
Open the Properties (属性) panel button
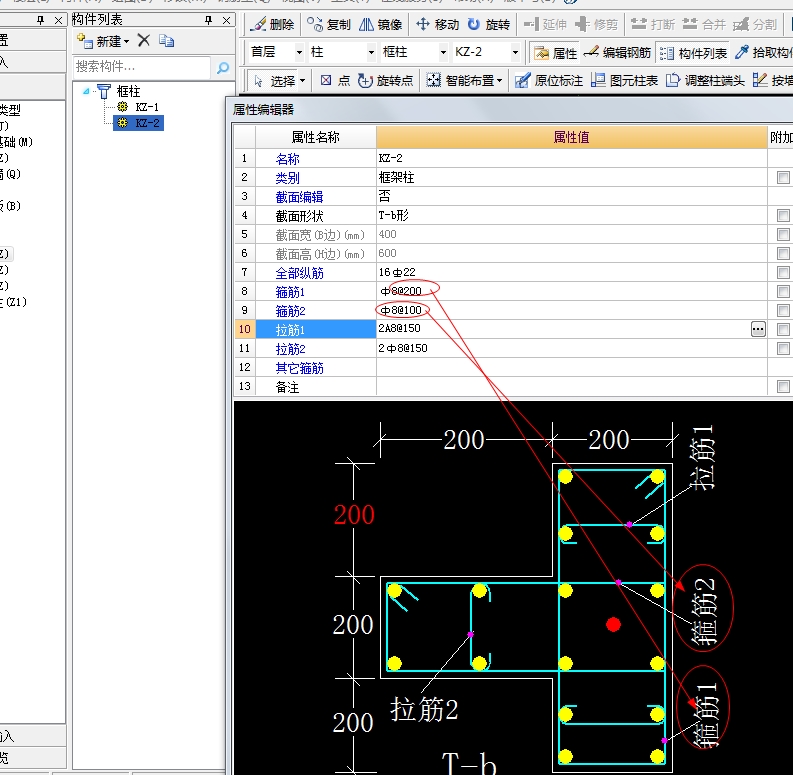(555, 53)
